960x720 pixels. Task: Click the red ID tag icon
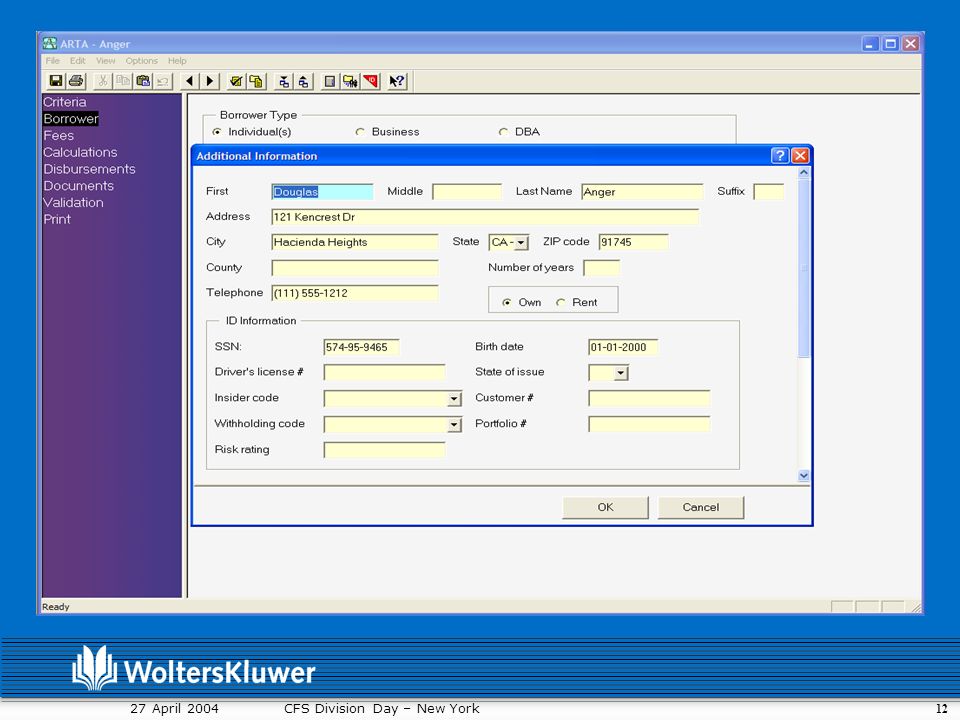click(370, 81)
